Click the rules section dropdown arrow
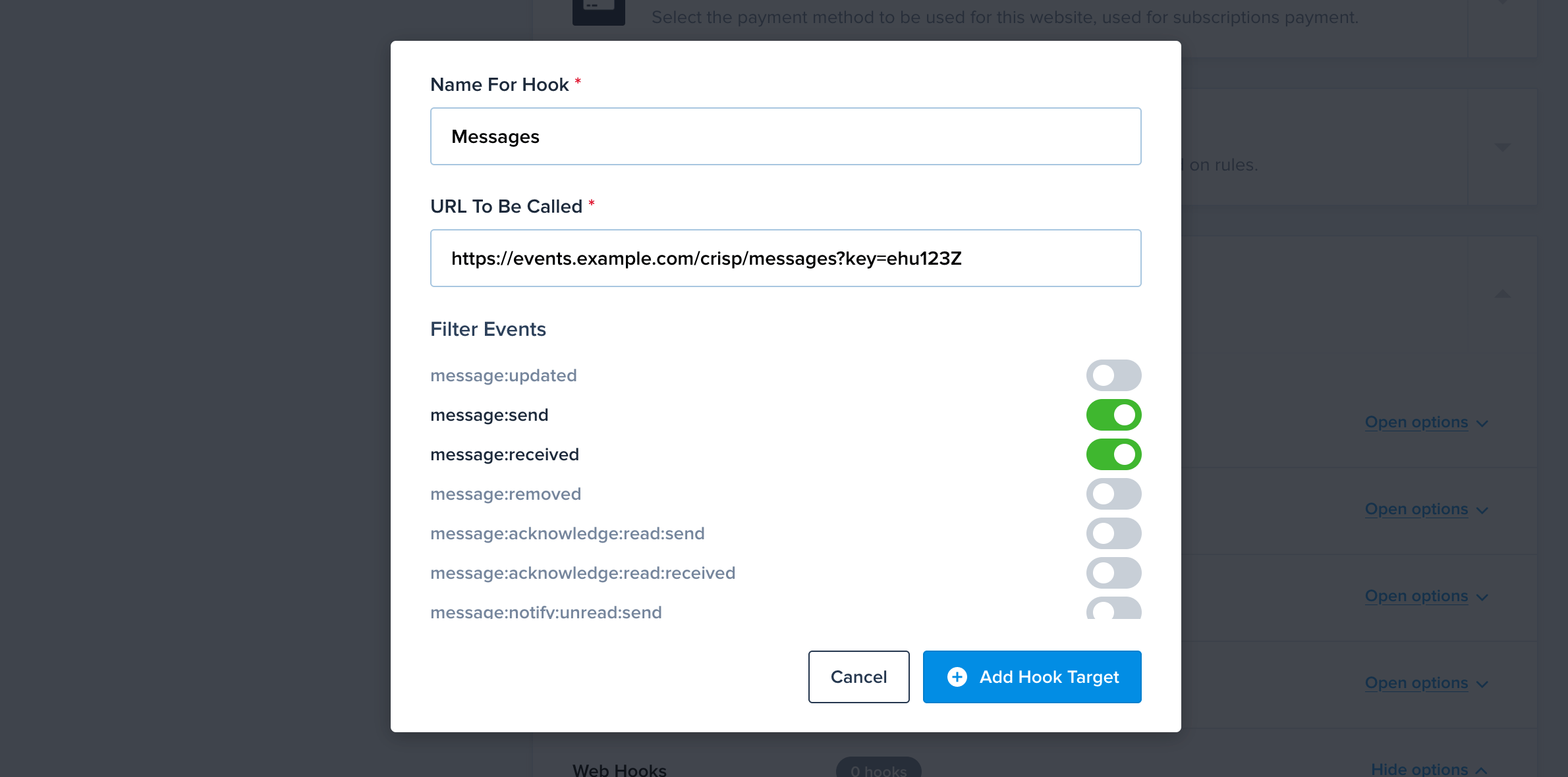The height and width of the screenshot is (777, 1568). coord(1502,147)
